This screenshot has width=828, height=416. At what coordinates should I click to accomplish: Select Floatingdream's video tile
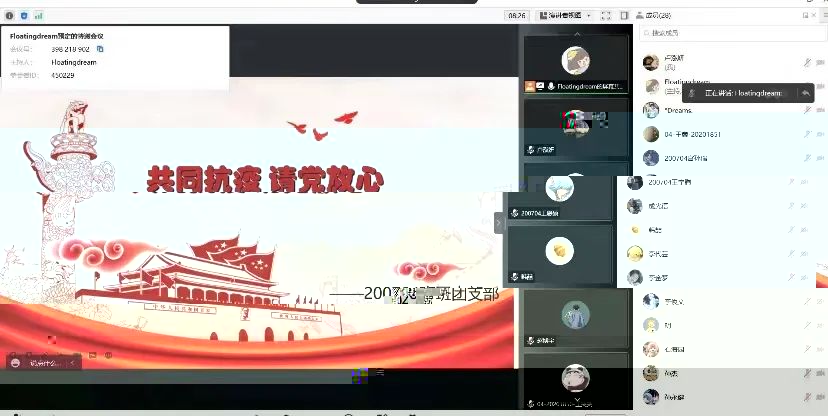click(x=575, y=64)
